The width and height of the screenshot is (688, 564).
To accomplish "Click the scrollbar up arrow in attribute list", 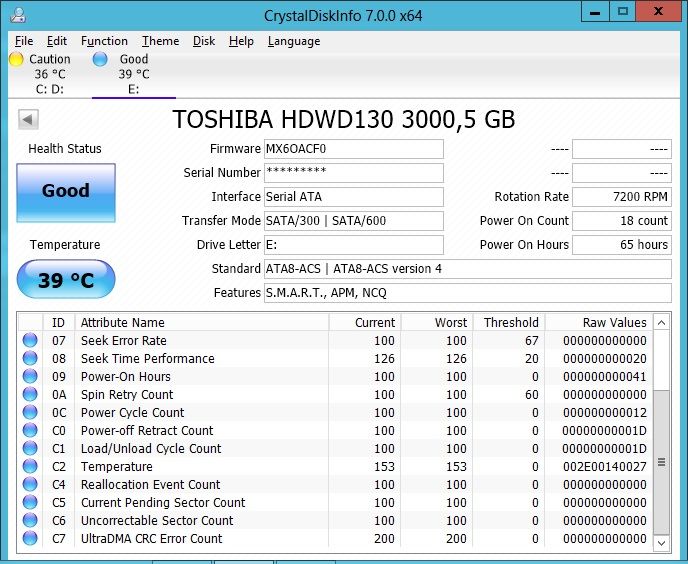I will (x=662, y=322).
